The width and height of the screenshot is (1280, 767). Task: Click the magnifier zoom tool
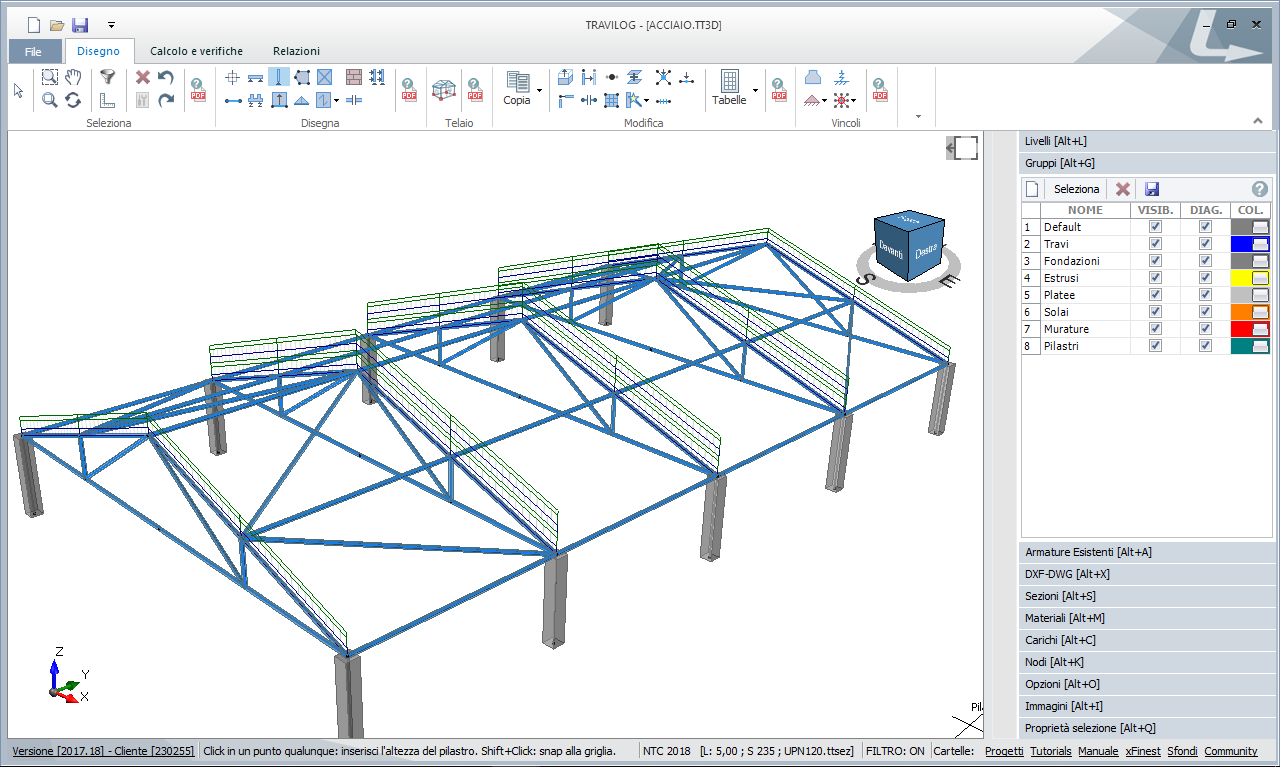point(49,100)
